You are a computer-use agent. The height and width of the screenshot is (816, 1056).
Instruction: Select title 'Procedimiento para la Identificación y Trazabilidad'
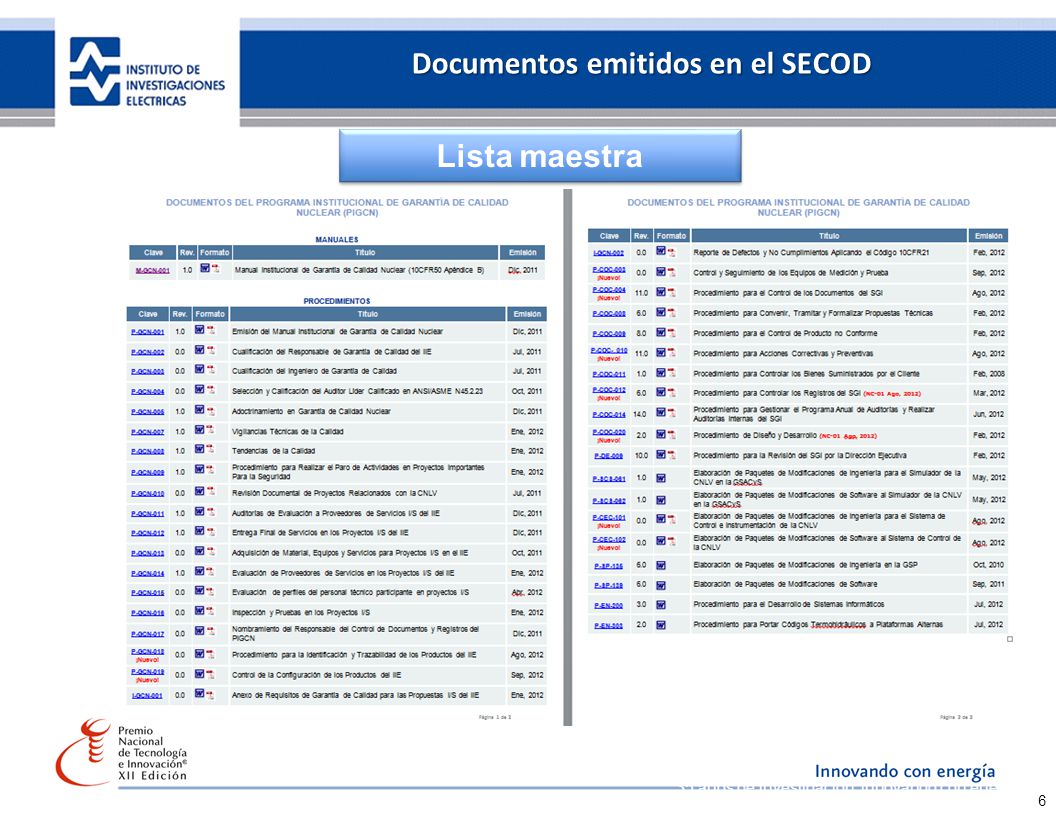354,654
